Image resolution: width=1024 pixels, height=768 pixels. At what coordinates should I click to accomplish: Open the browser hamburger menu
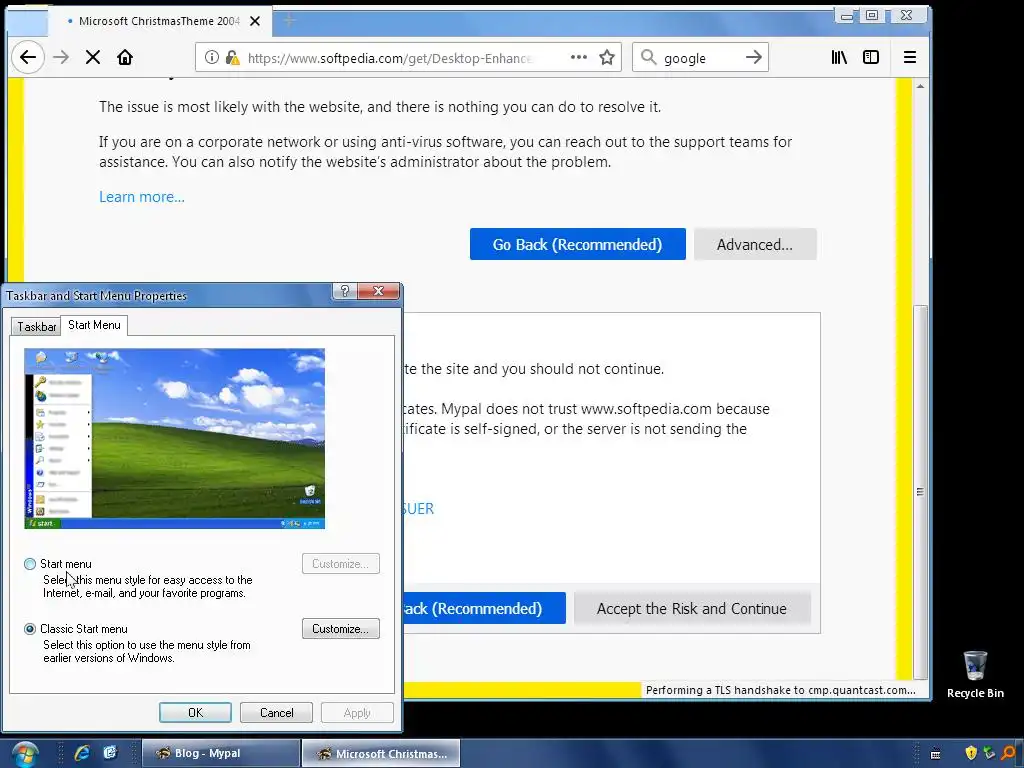[910, 57]
